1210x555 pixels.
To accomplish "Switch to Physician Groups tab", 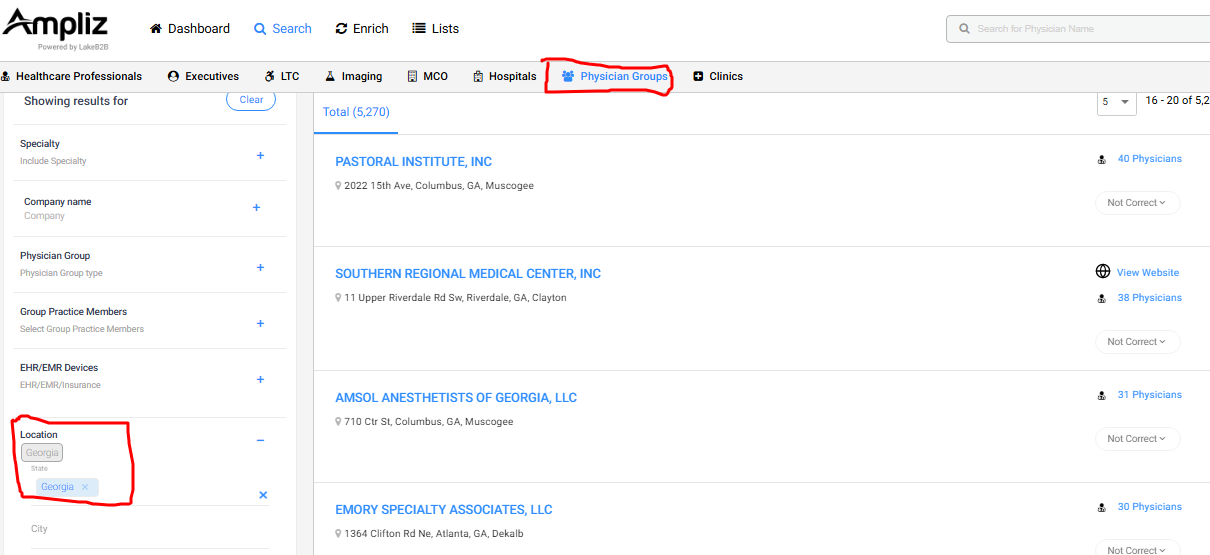I will (x=614, y=76).
